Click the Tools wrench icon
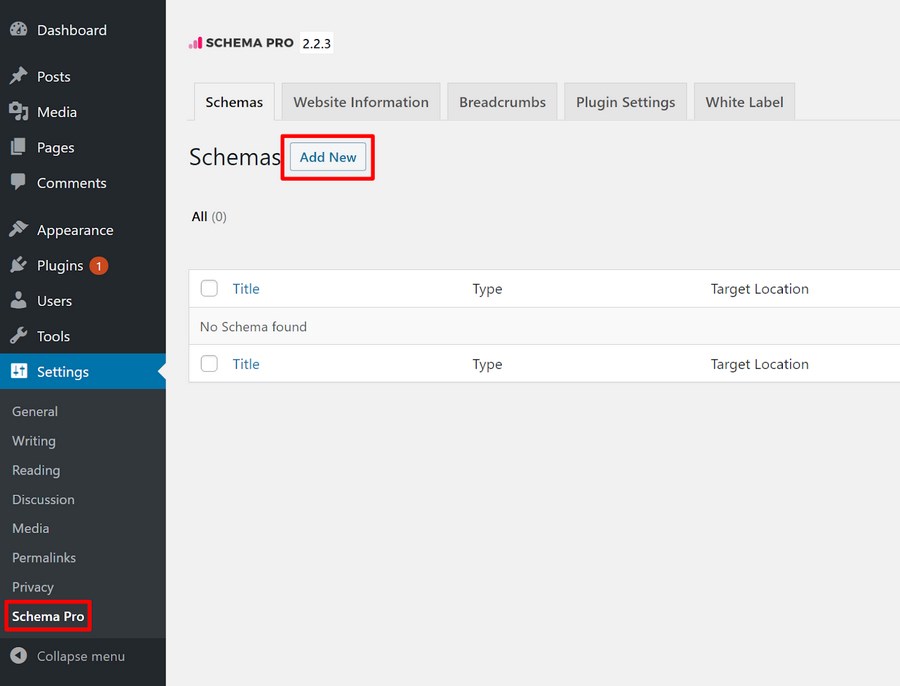Viewport: 900px width, 686px height. click(x=18, y=336)
